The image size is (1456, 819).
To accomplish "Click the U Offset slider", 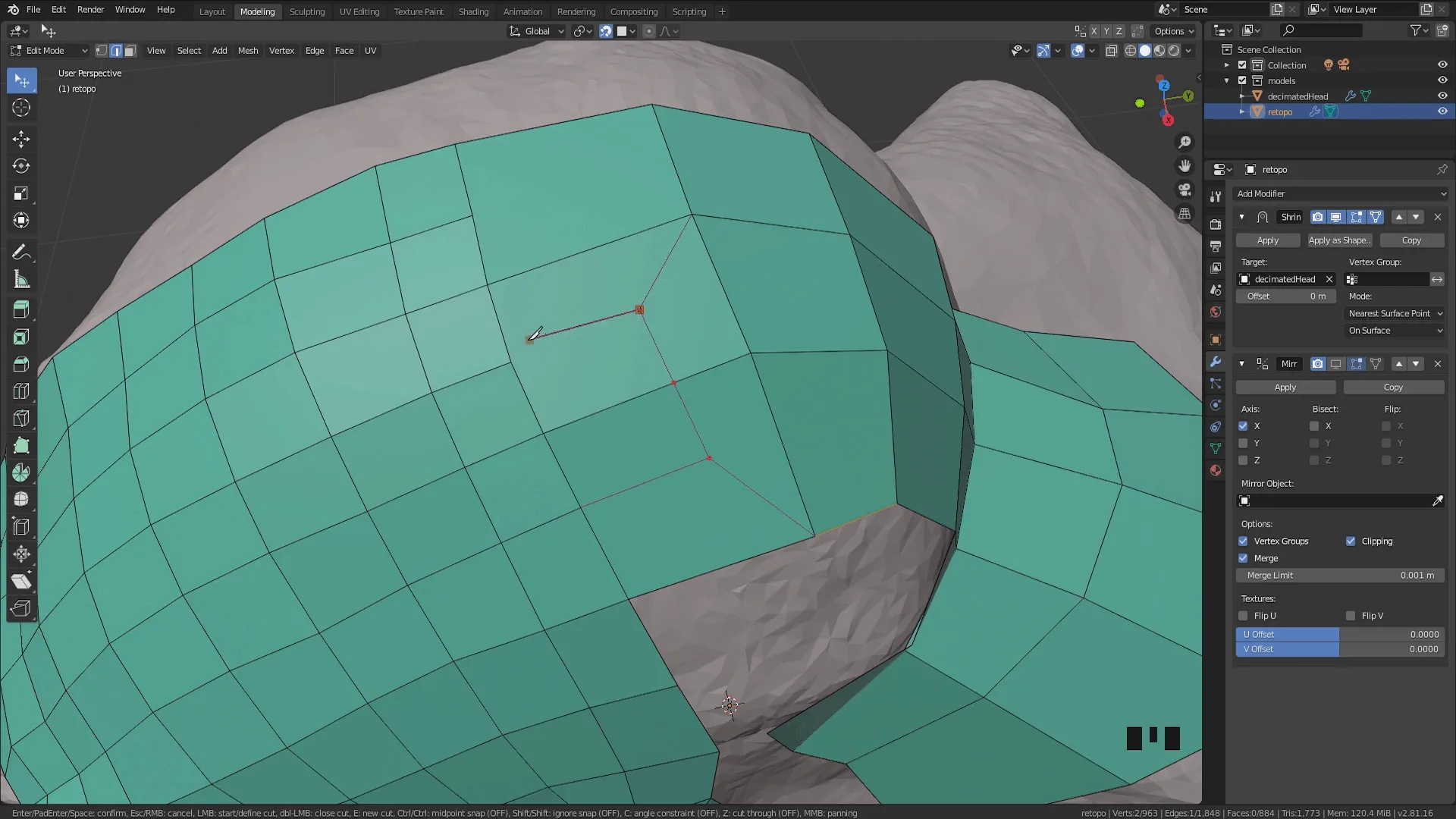I will tap(1340, 634).
